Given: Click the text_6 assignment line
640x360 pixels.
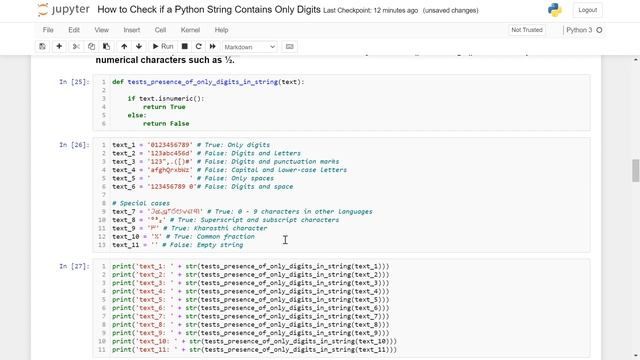Looking at the screenshot, I should (x=203, y=187).
